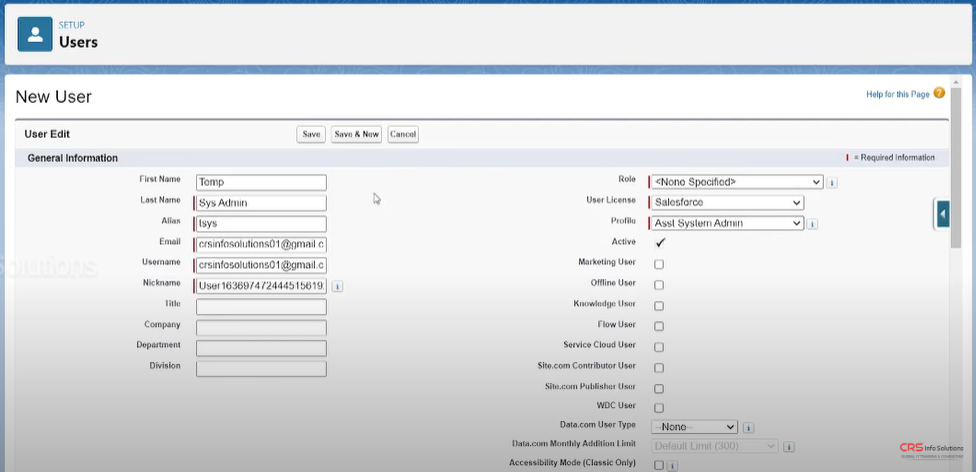Toggle the Active checkbox

click(x=660, y=243)
